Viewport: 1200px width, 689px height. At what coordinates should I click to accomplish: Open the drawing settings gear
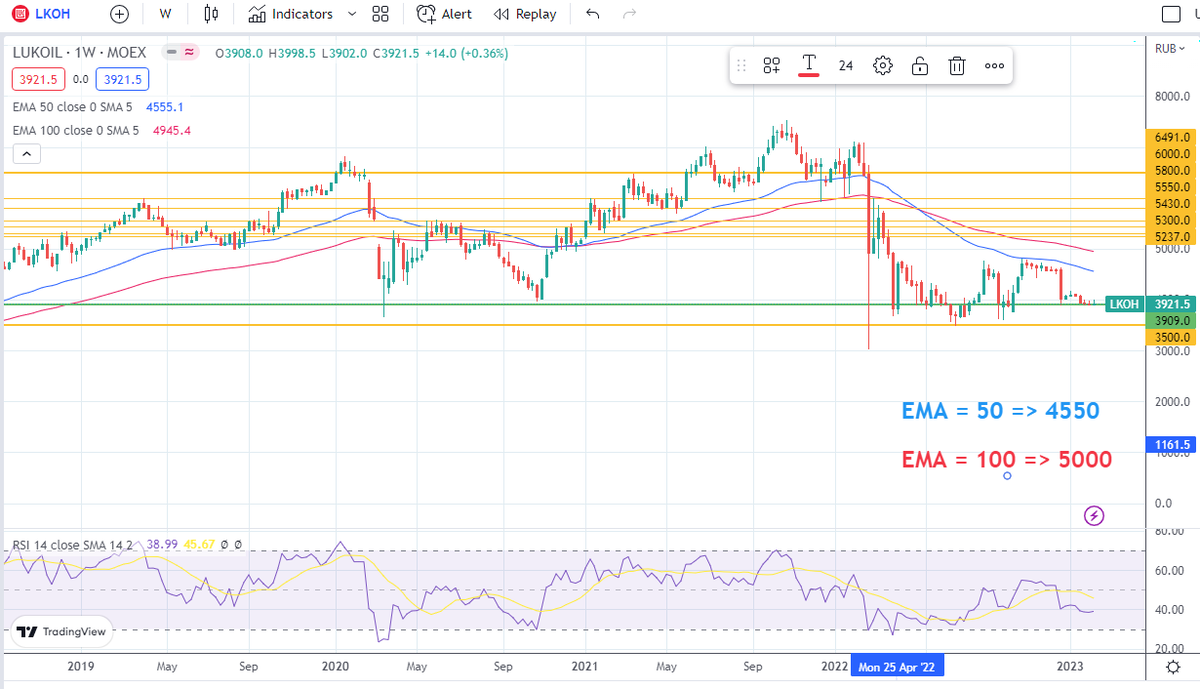(x=882, y=65)
